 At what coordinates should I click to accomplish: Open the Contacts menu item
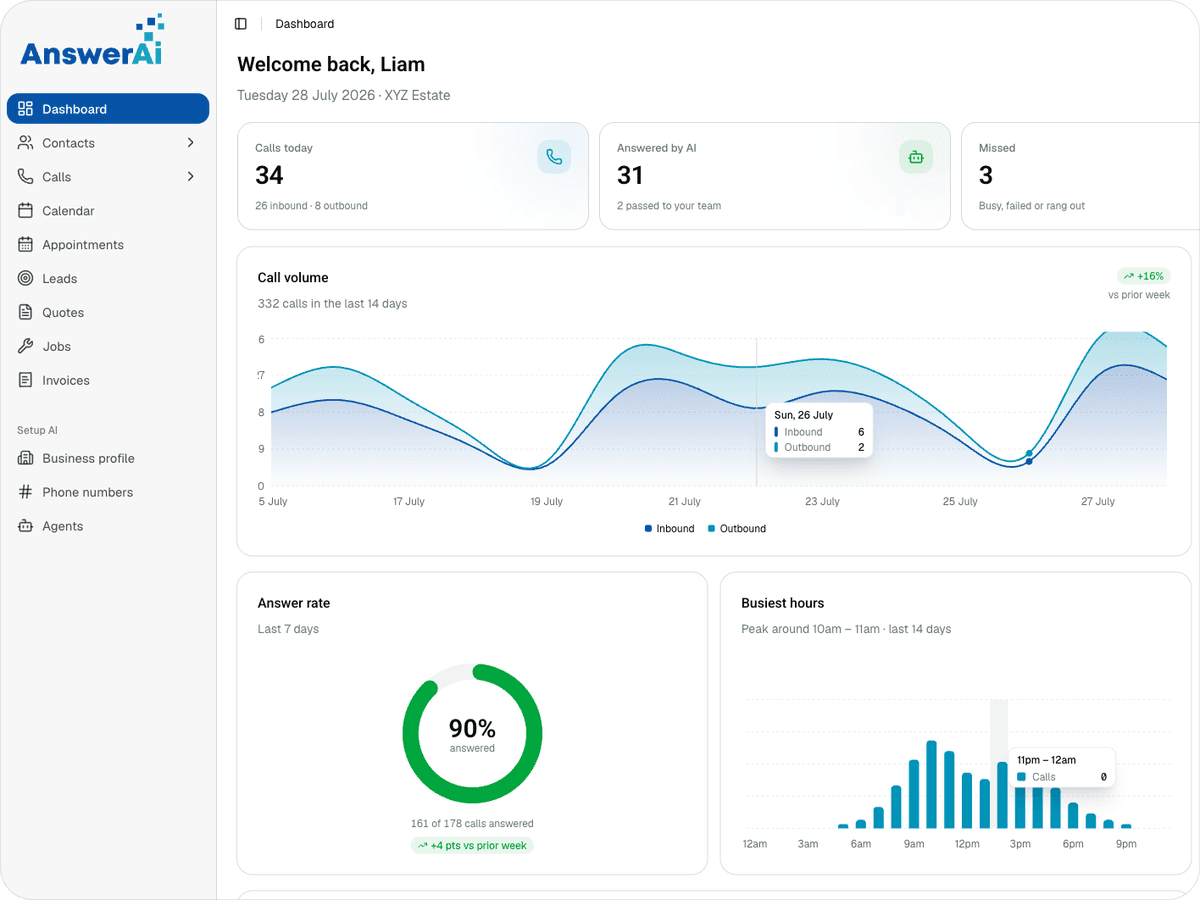(108, 143)
